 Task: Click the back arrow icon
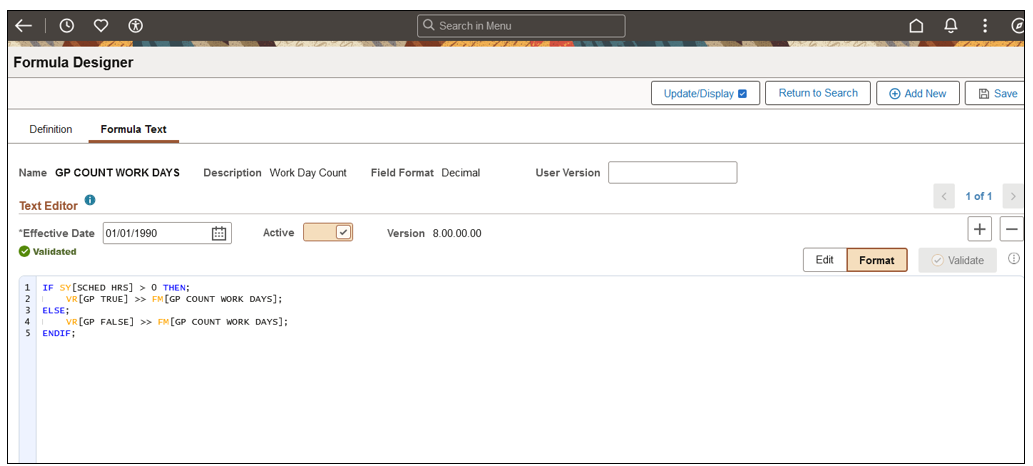24,26
